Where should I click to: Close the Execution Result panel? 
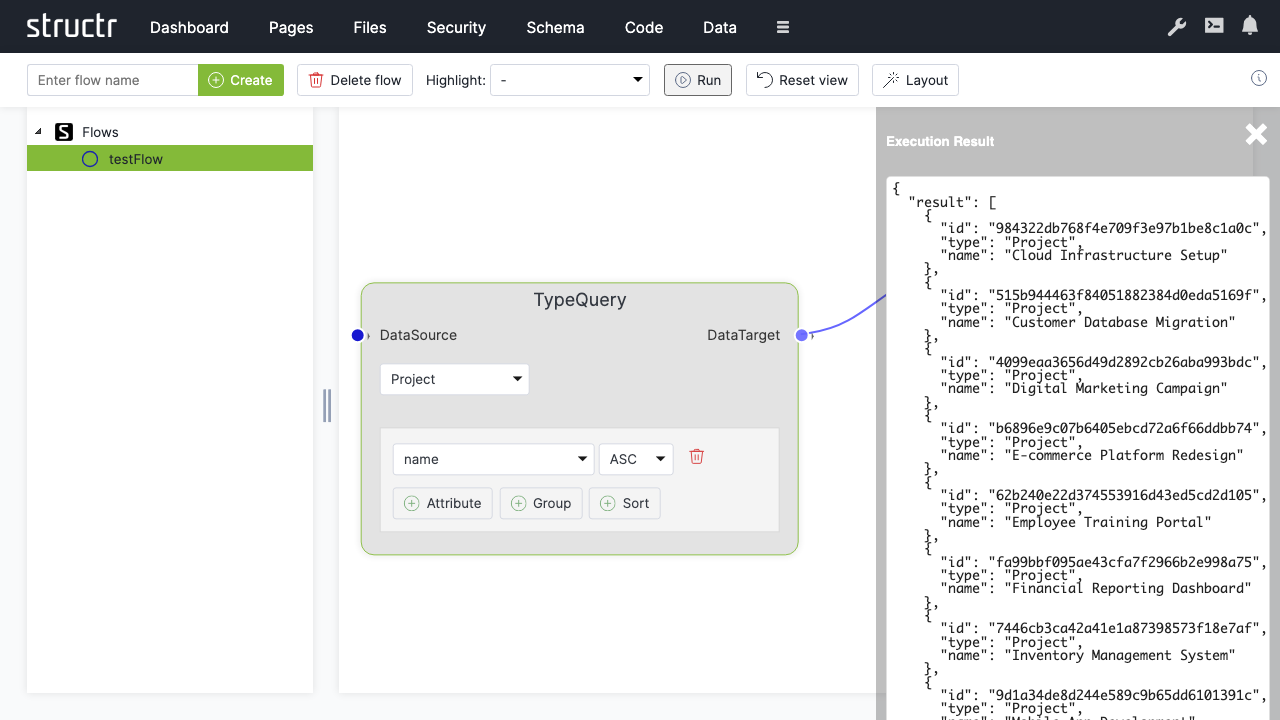pos(1256,135)
